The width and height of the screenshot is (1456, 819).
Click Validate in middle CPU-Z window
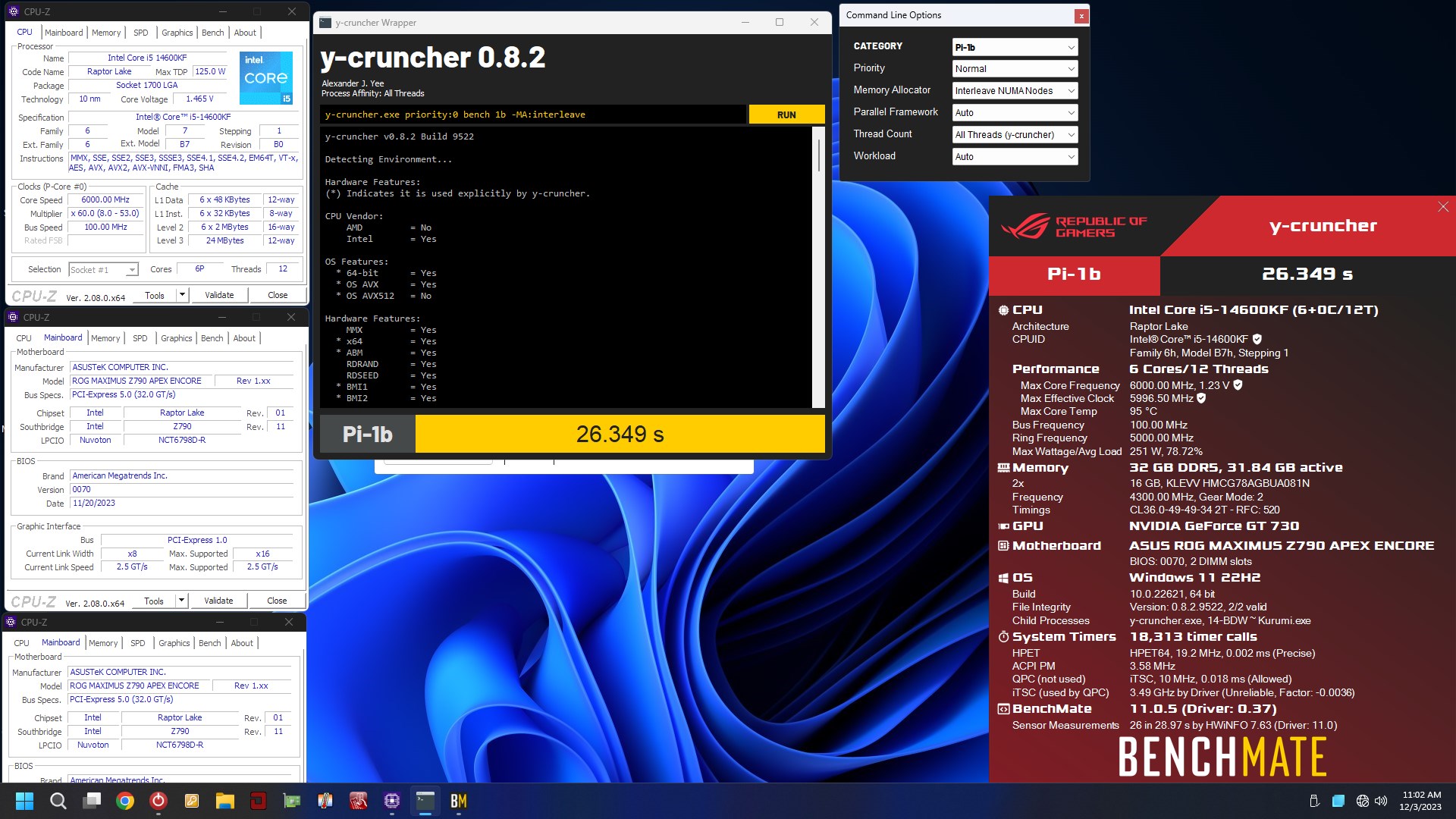coord(218,601)
